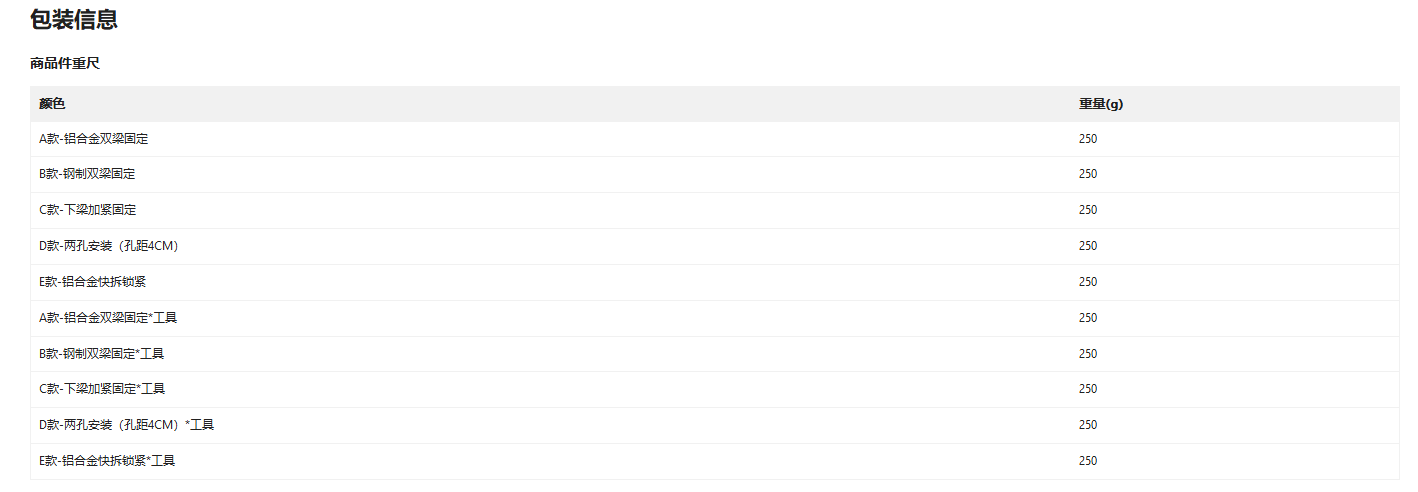The width and height of the screenshot is (1418, 492).
Task: Select the E款-铝合金快拆锁紧 row
Action: pyautogui.click(x=93, y=282)
